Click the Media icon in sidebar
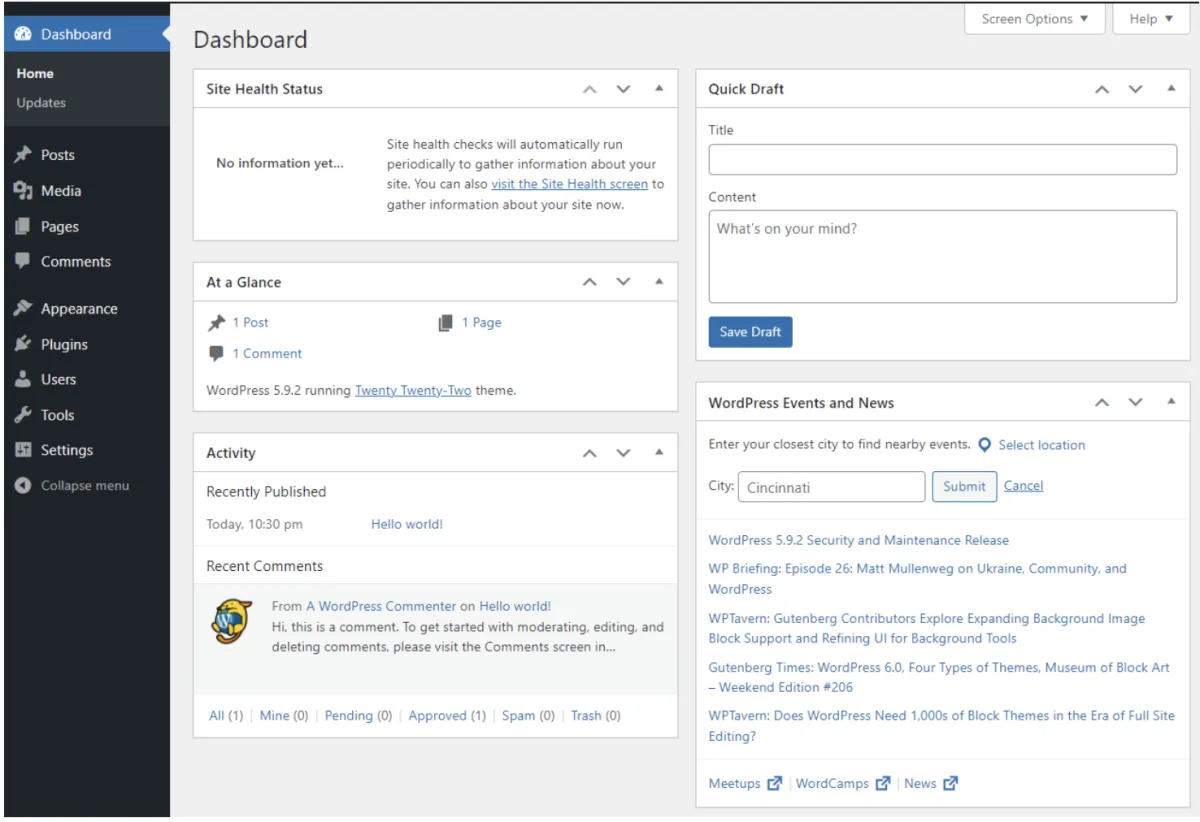 23,191
